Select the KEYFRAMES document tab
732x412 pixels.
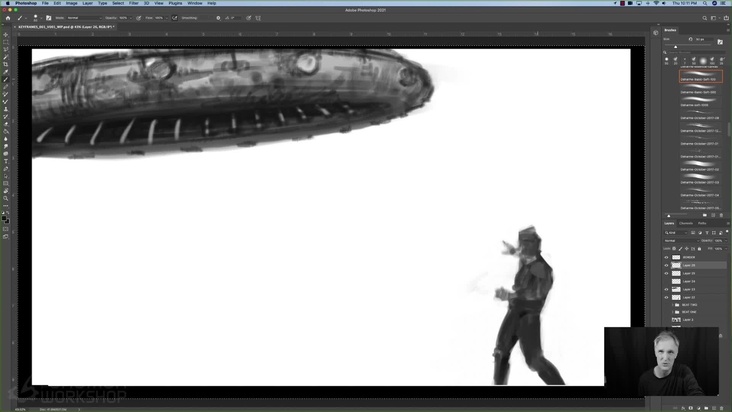(x=65, y=27)
